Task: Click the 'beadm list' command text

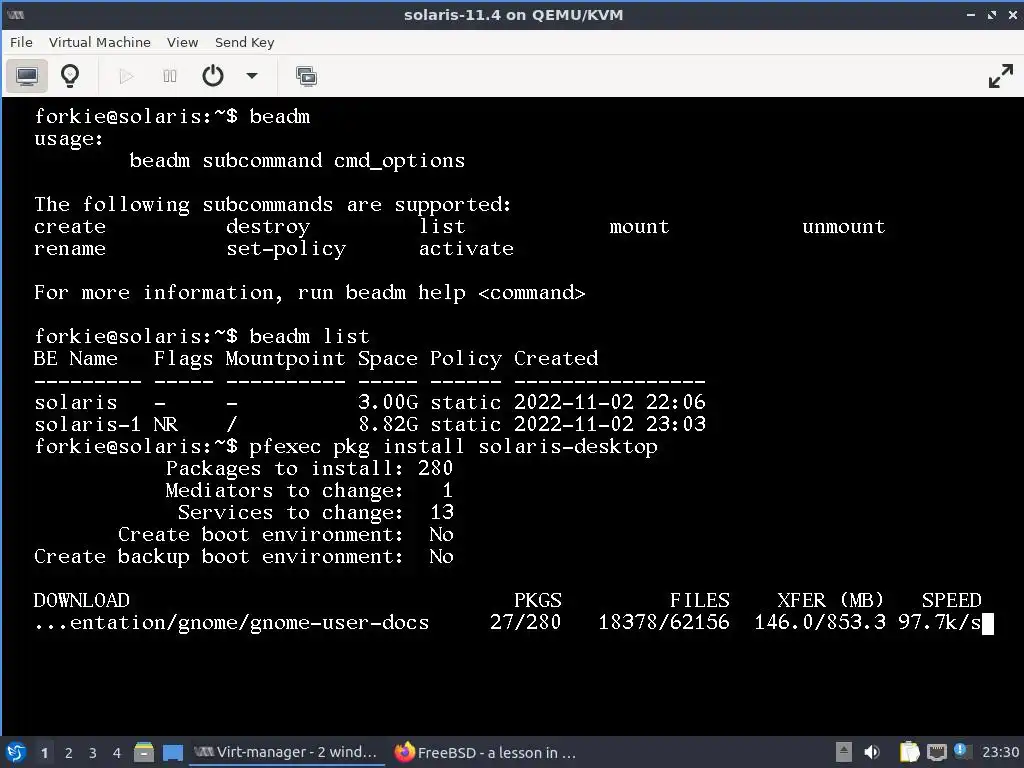Action: [309, 336]
